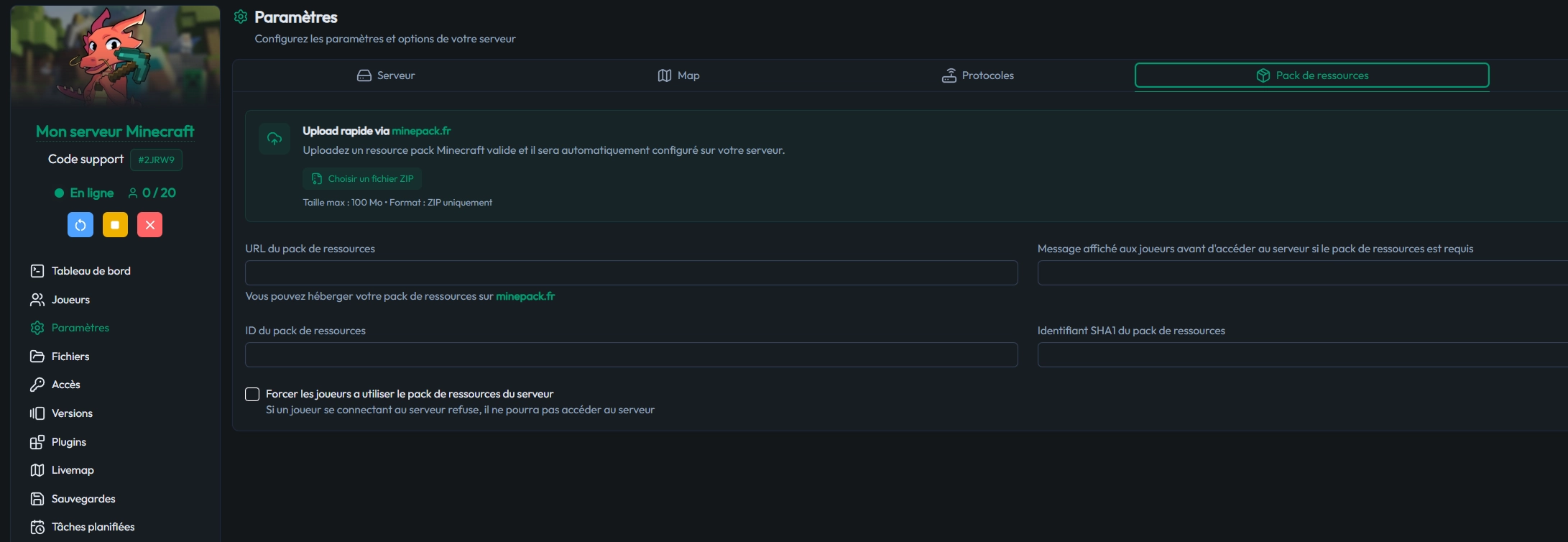
Task: Copy the support code #2JRW9 badge
Action: point(156,160)
